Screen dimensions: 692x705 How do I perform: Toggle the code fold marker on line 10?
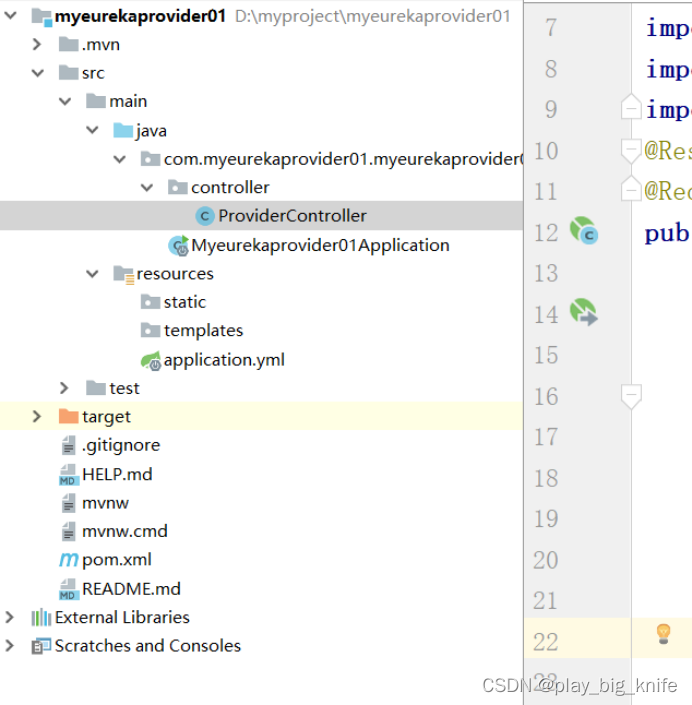click(631, 151)
